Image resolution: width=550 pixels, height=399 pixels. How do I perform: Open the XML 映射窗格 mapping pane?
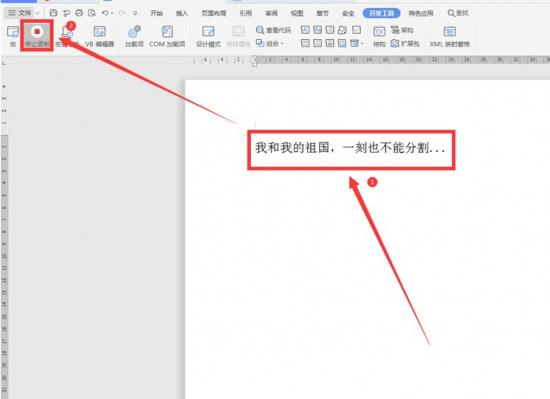click(450, 36)
